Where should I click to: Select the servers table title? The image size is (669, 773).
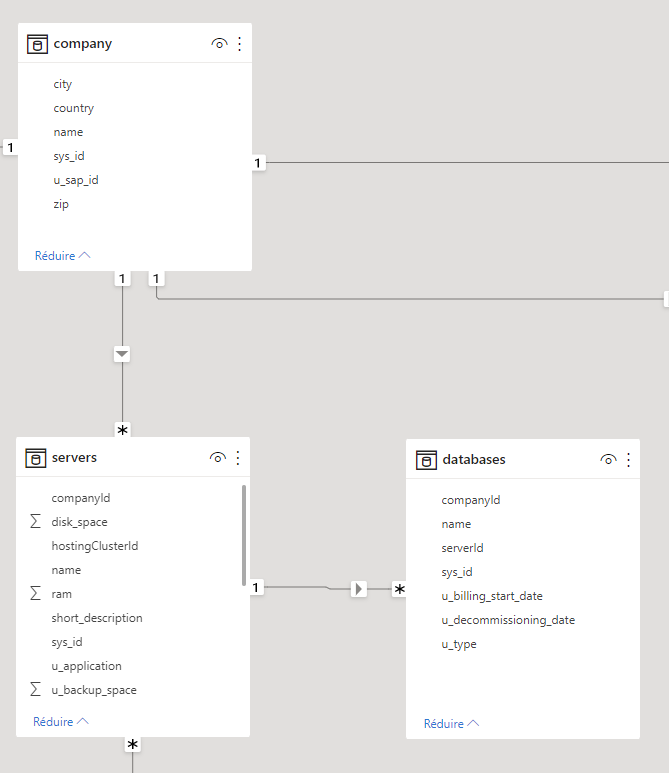pyautogui.click(x=74, y=457)
